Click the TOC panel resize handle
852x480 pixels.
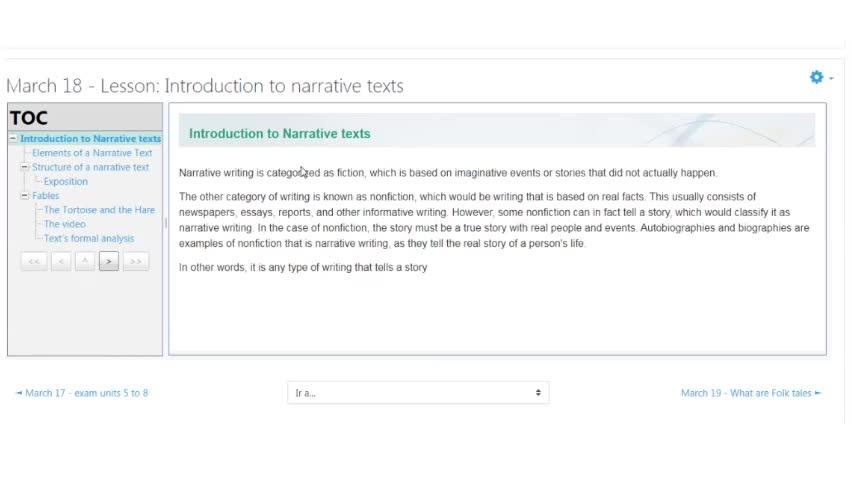(165, 224)
